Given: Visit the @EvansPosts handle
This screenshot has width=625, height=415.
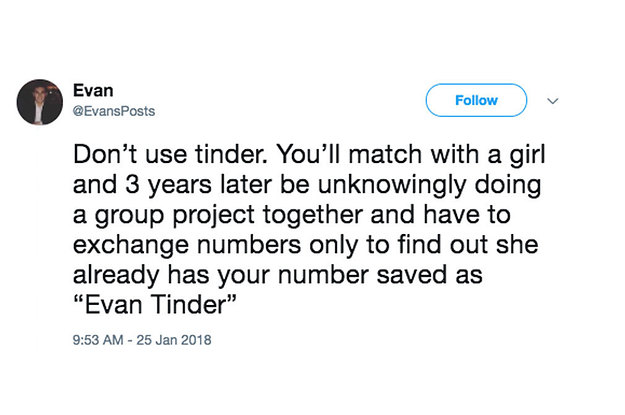Looking at the screenshot, I should point(114,111).
